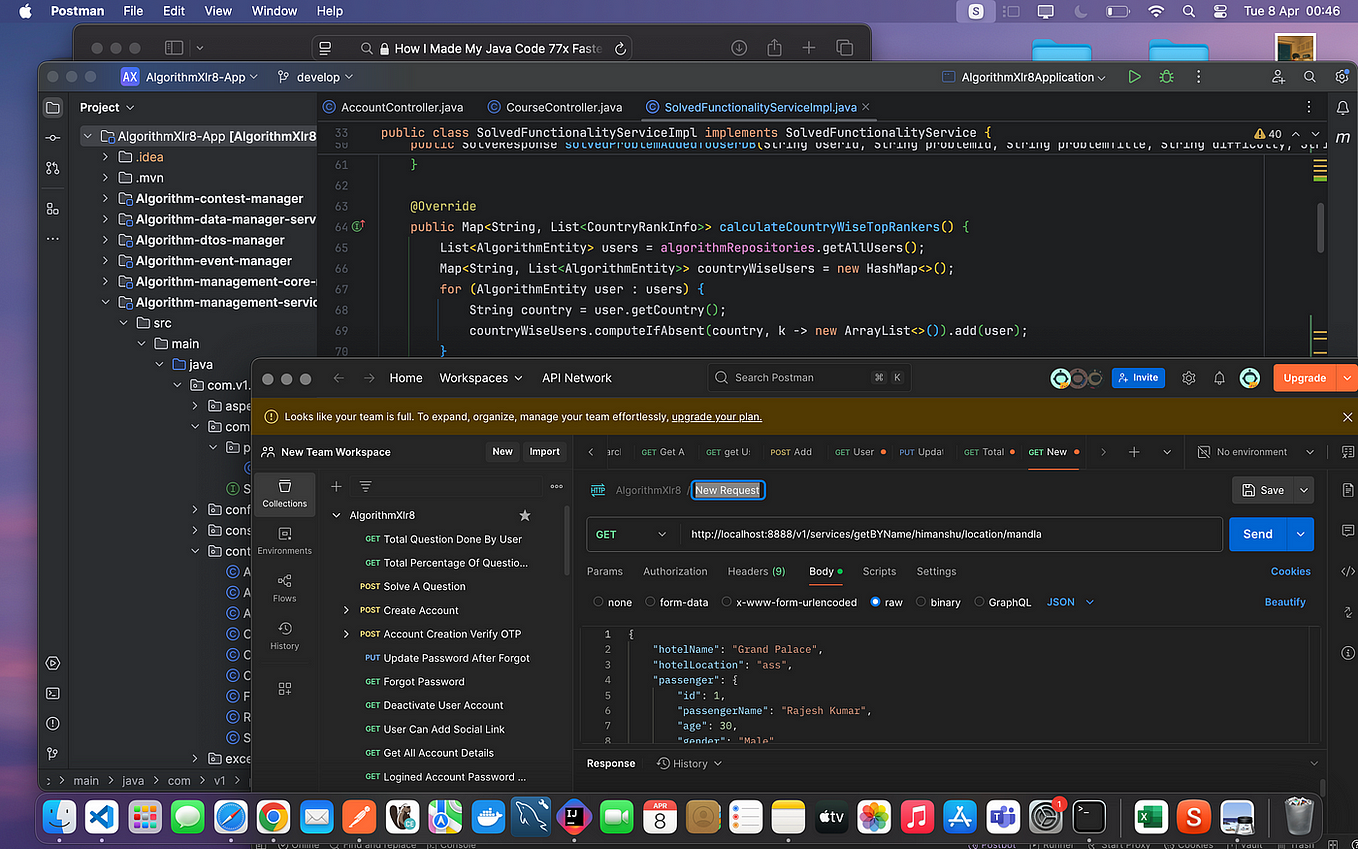Select the raw body radio button
Image resolution: width=1358 pixels, height=849 pixels.
click(x=876, y=602)
